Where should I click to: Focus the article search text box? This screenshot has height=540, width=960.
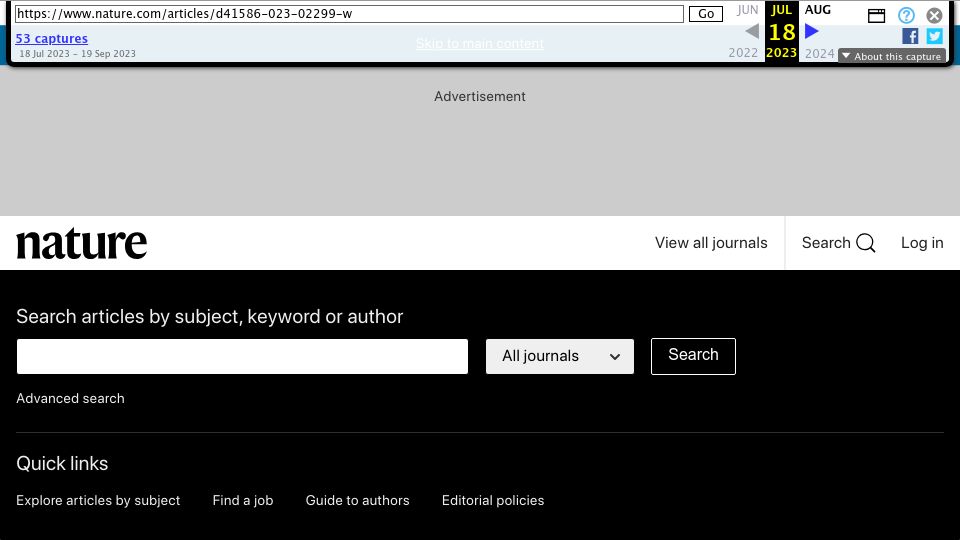click(x=242, y=356)
